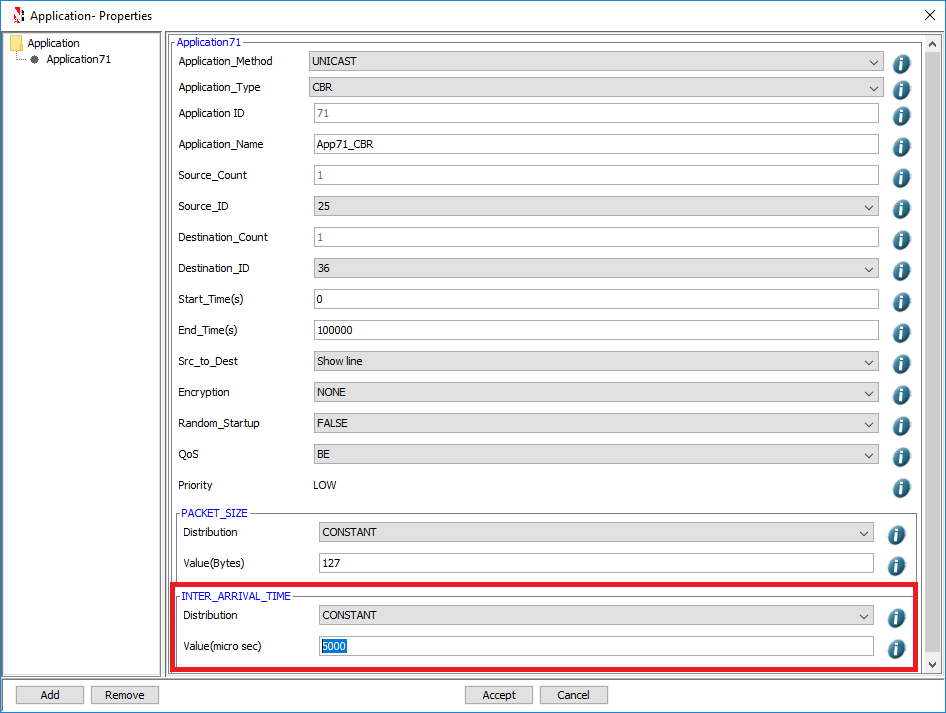Click the info icon for Start_Time(s)
The image size is (946, 713).
[901, 301]
